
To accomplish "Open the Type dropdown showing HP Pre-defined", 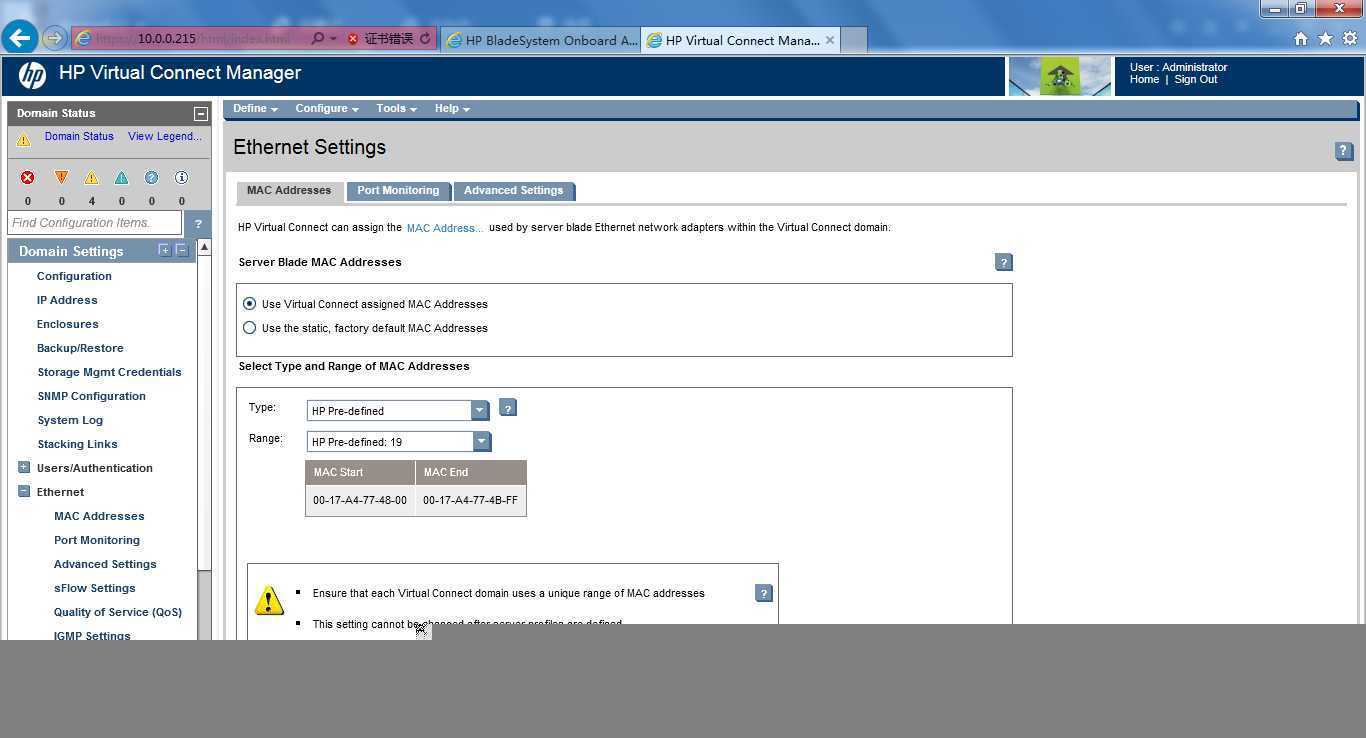I will coord(397,410).
